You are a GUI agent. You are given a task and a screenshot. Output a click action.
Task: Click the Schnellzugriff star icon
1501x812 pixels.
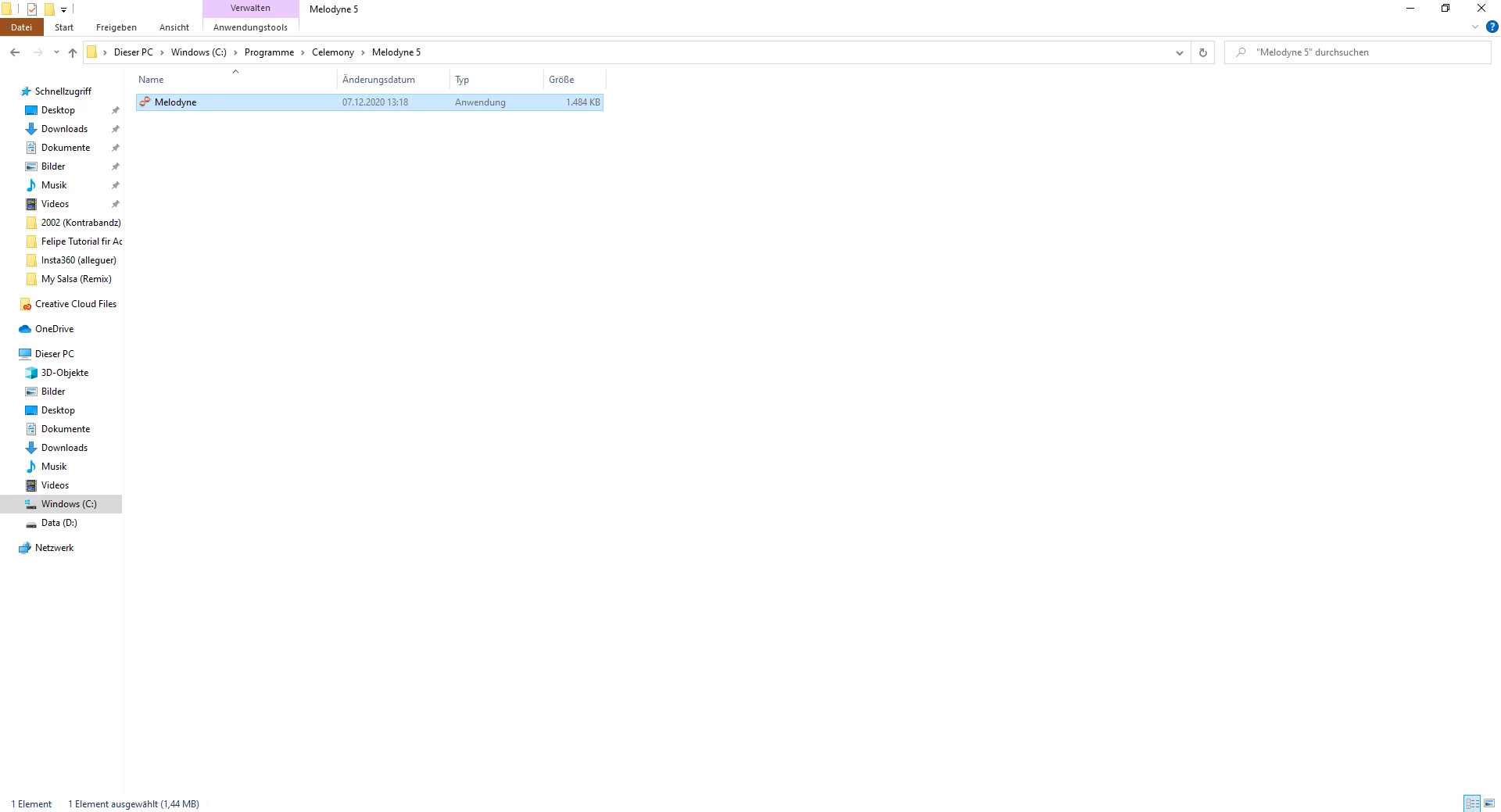click(x=25, y=91)
